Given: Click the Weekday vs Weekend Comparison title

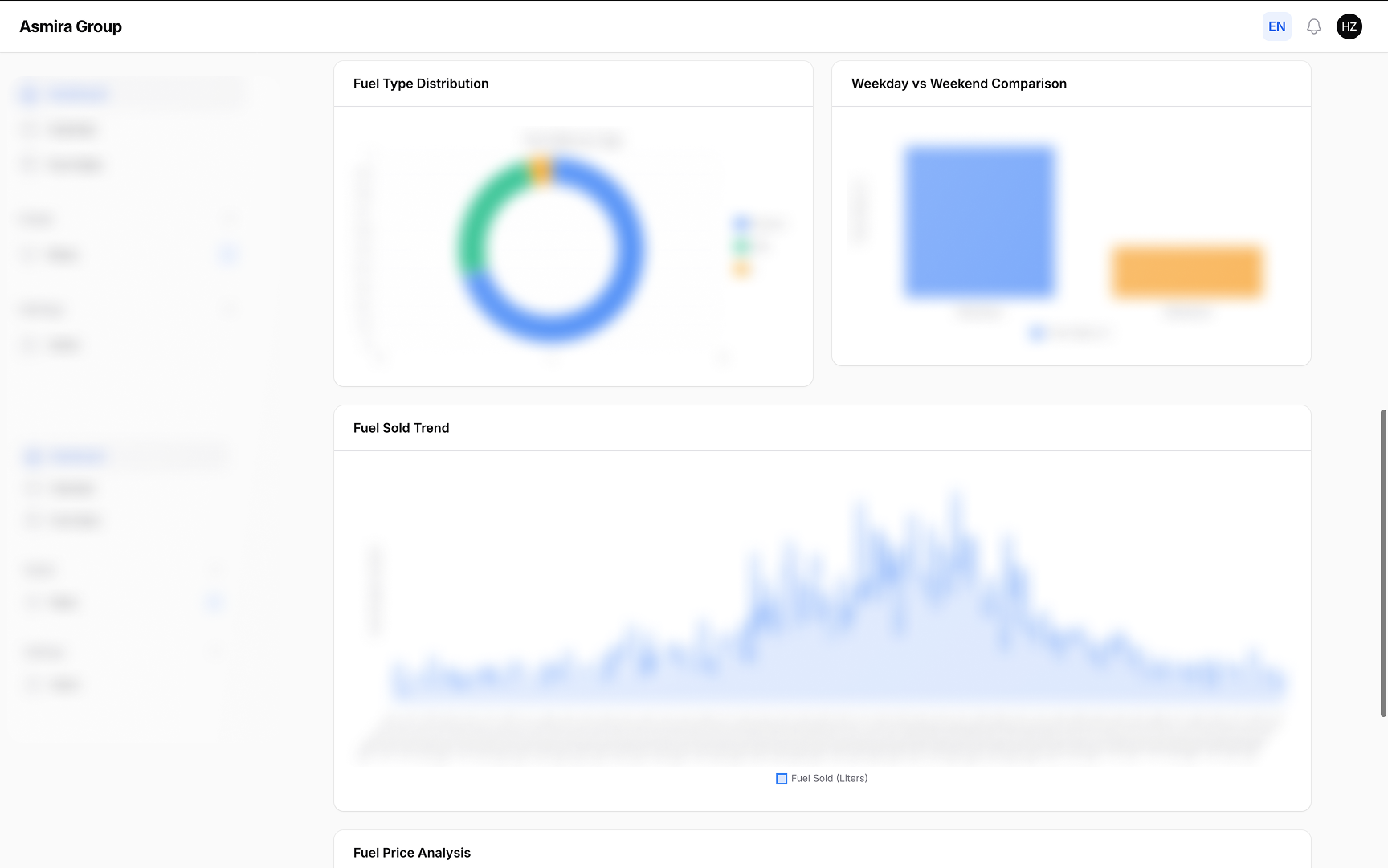Looking at the screenshot, I should 958,84.
